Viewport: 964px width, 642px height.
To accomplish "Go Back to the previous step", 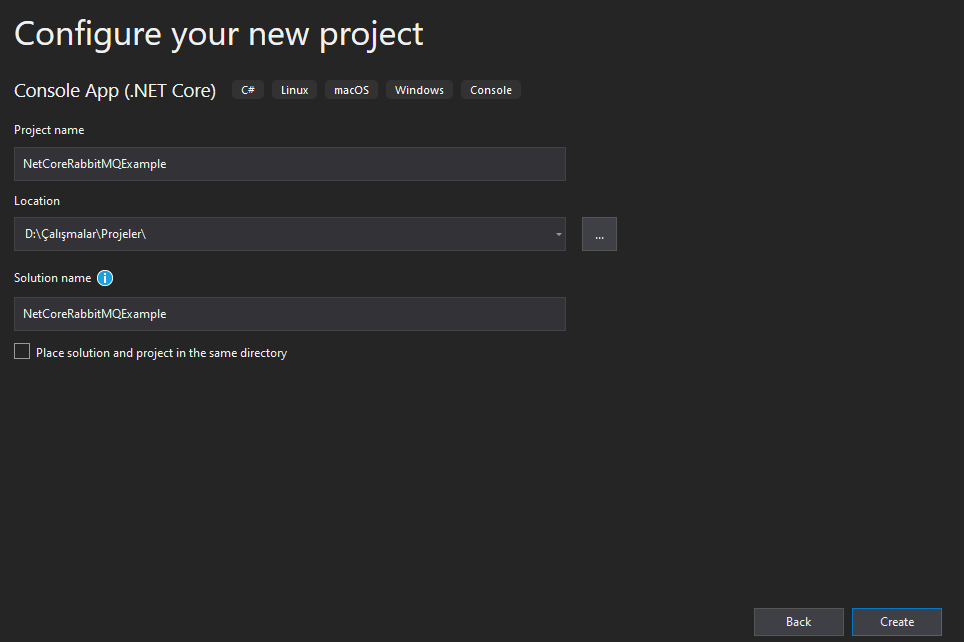I will pos(798,622).
